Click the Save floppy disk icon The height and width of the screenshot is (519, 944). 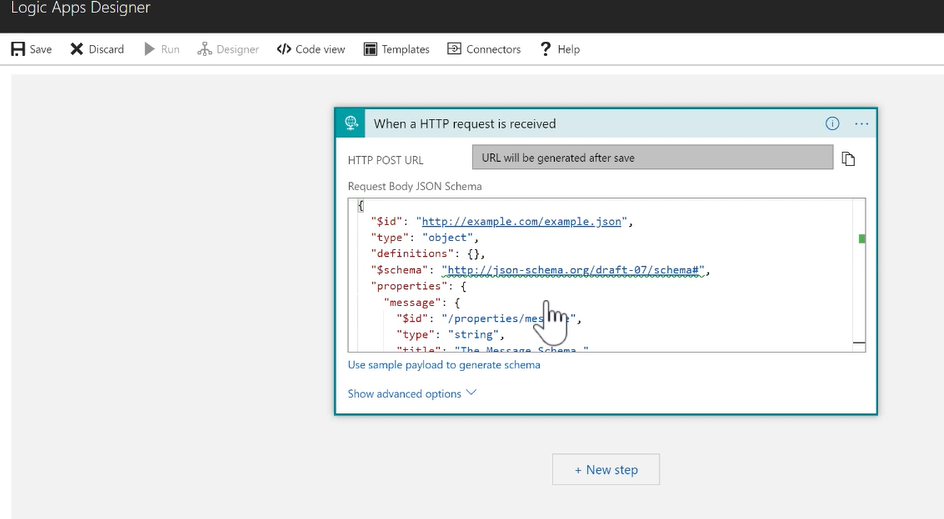pos(18,49)
